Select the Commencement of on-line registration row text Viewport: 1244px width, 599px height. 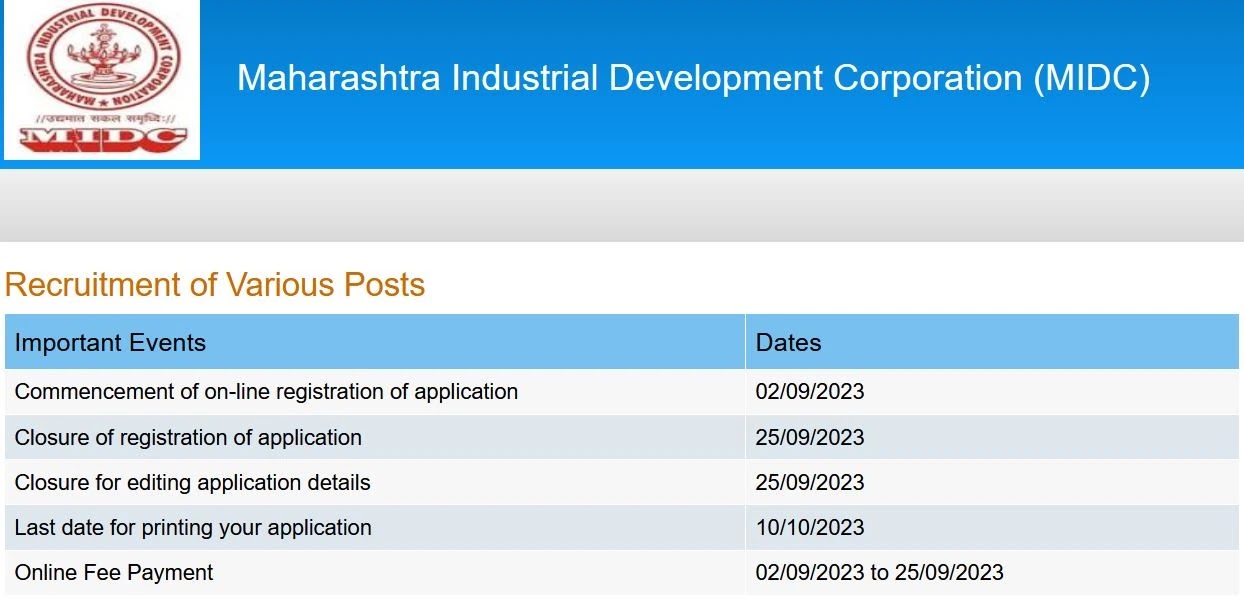(x=266, y=392)
